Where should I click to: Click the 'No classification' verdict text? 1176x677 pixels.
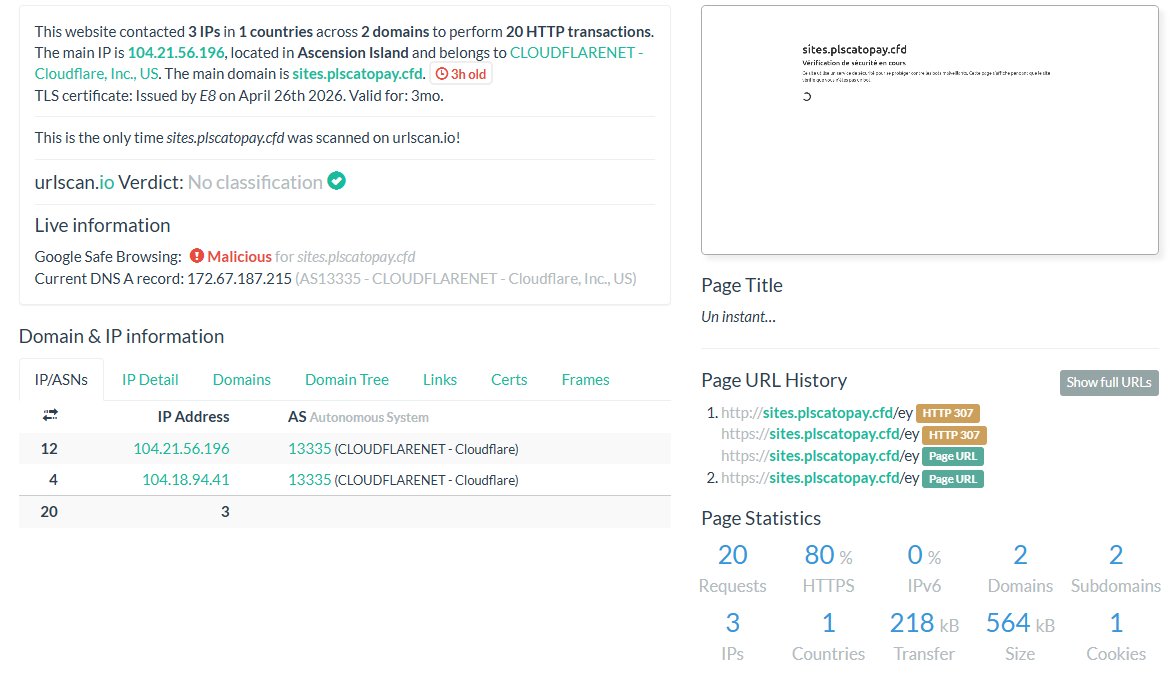pyautogui.click(x=255, y=182)
